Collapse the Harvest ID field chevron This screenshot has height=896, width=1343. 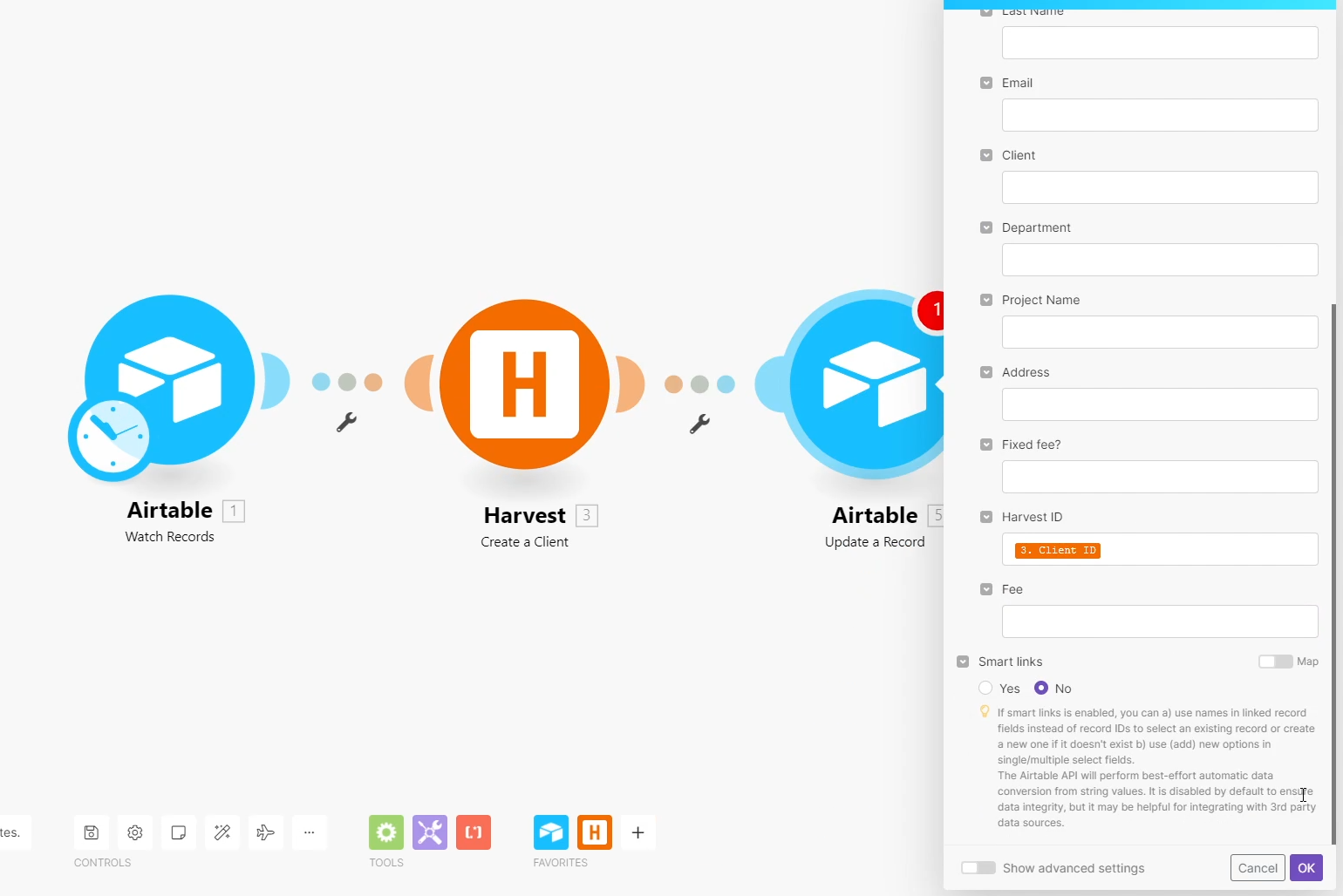(x=986, y=517)
